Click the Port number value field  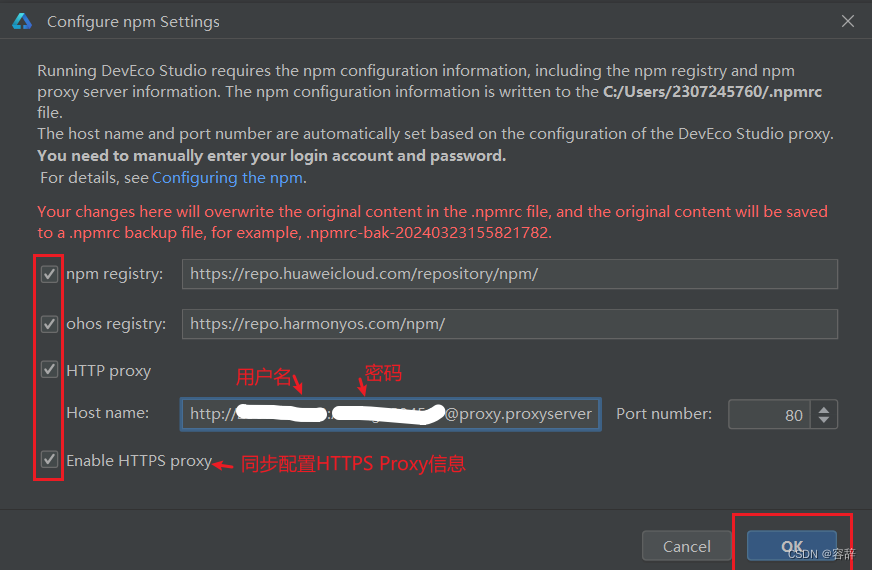pos(769,415)
